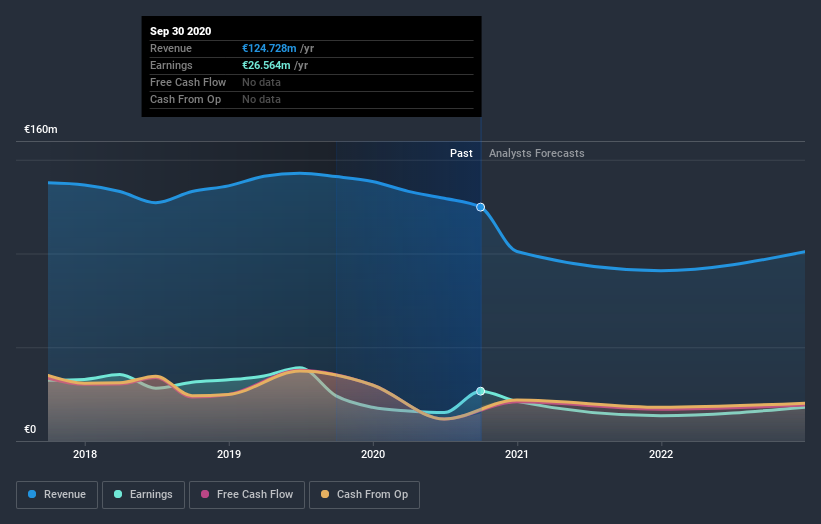Click the €0 y-axis label
This screenshot has width=821, height=524.
30,429
